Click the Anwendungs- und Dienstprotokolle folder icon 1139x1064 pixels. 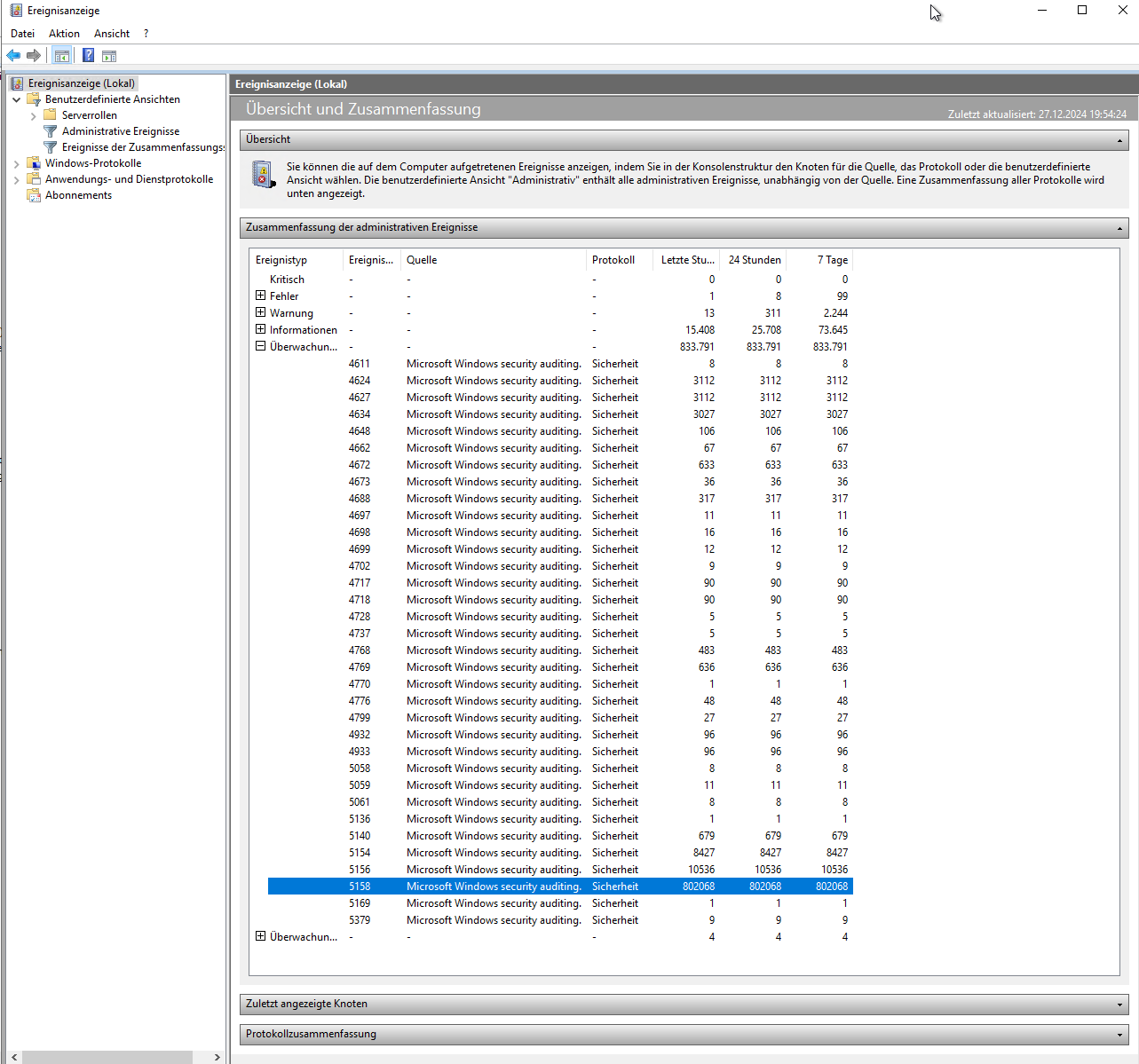34,179
